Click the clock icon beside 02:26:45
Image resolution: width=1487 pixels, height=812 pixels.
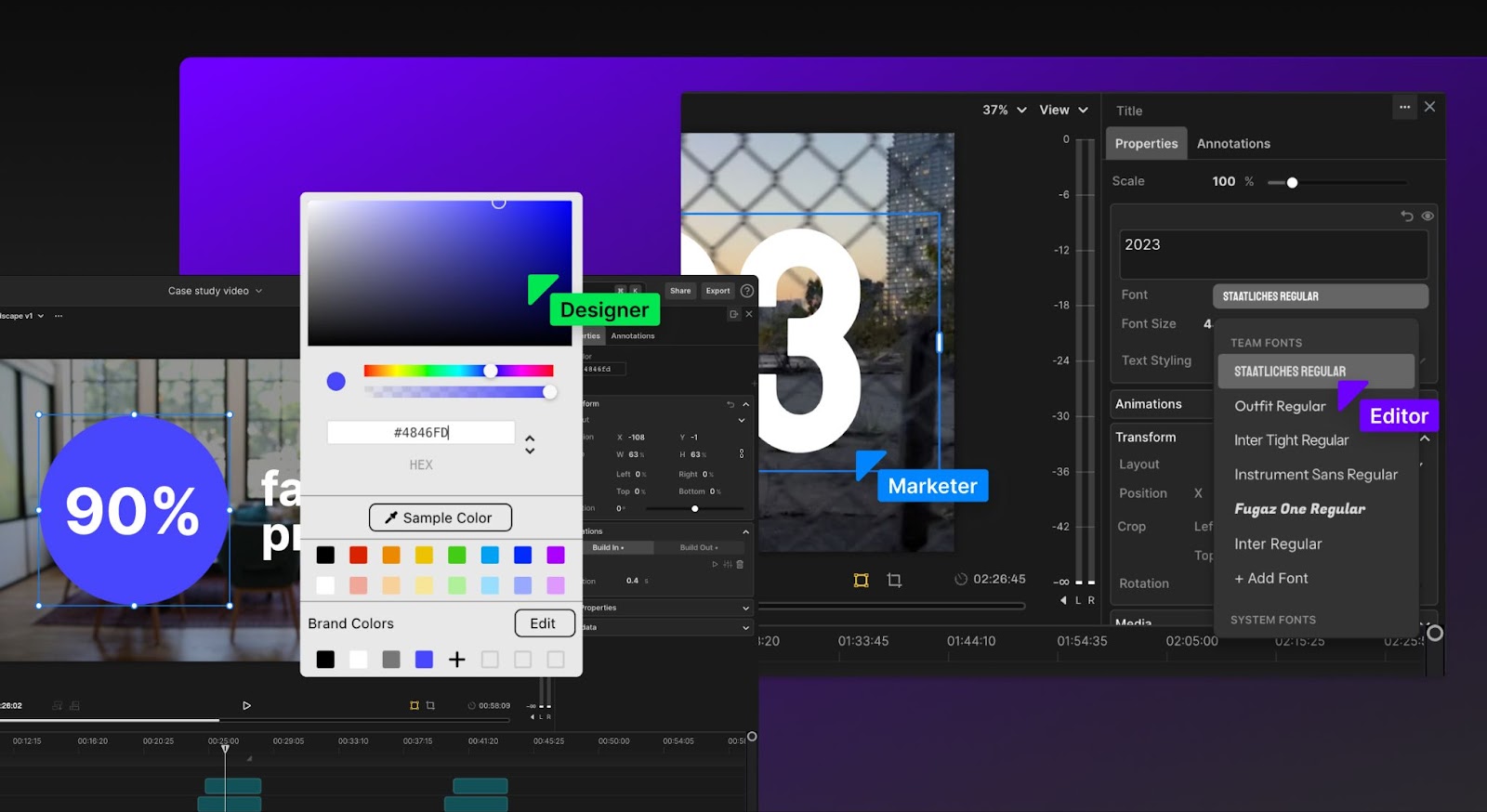pos(961,579)
